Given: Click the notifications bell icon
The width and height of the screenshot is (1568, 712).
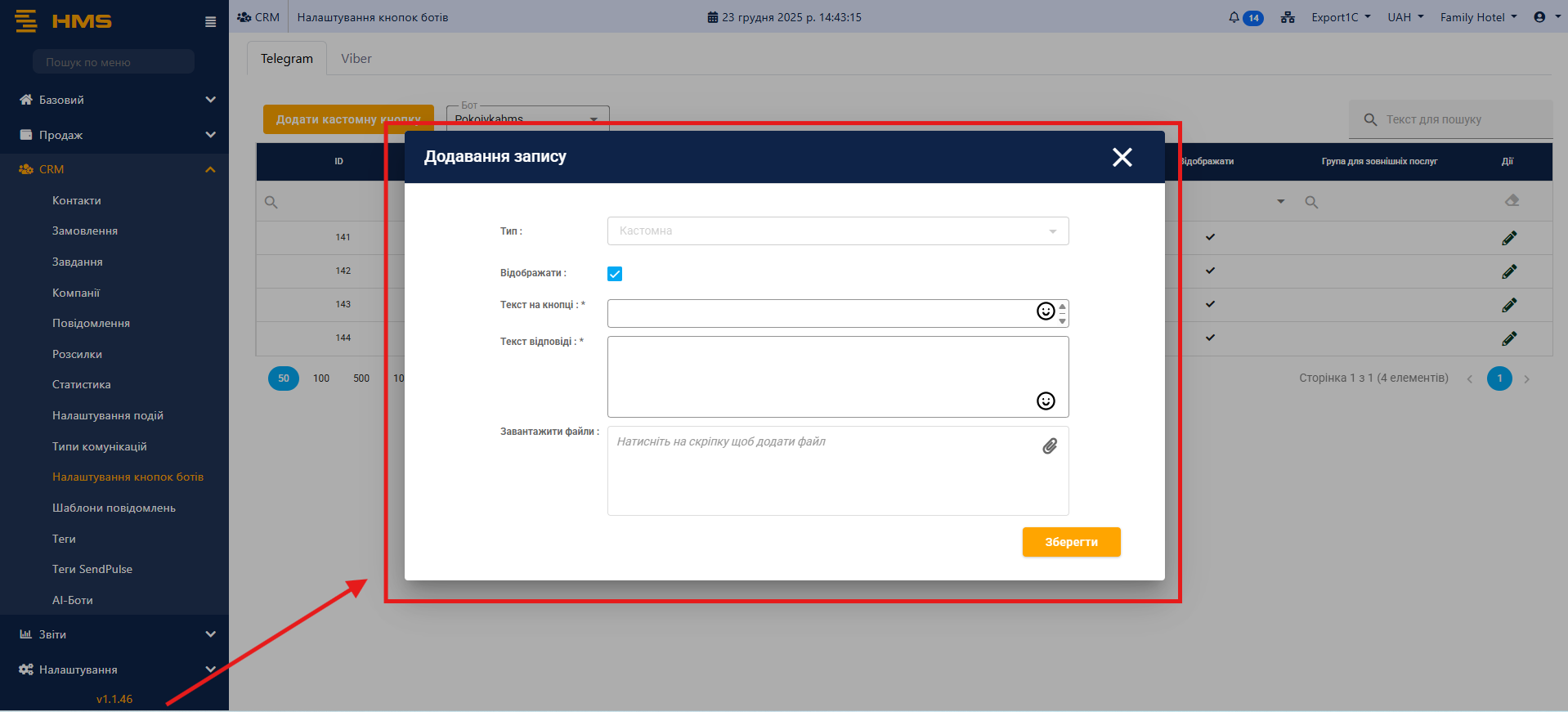Looking at the screenshot, I should 1234,17.
